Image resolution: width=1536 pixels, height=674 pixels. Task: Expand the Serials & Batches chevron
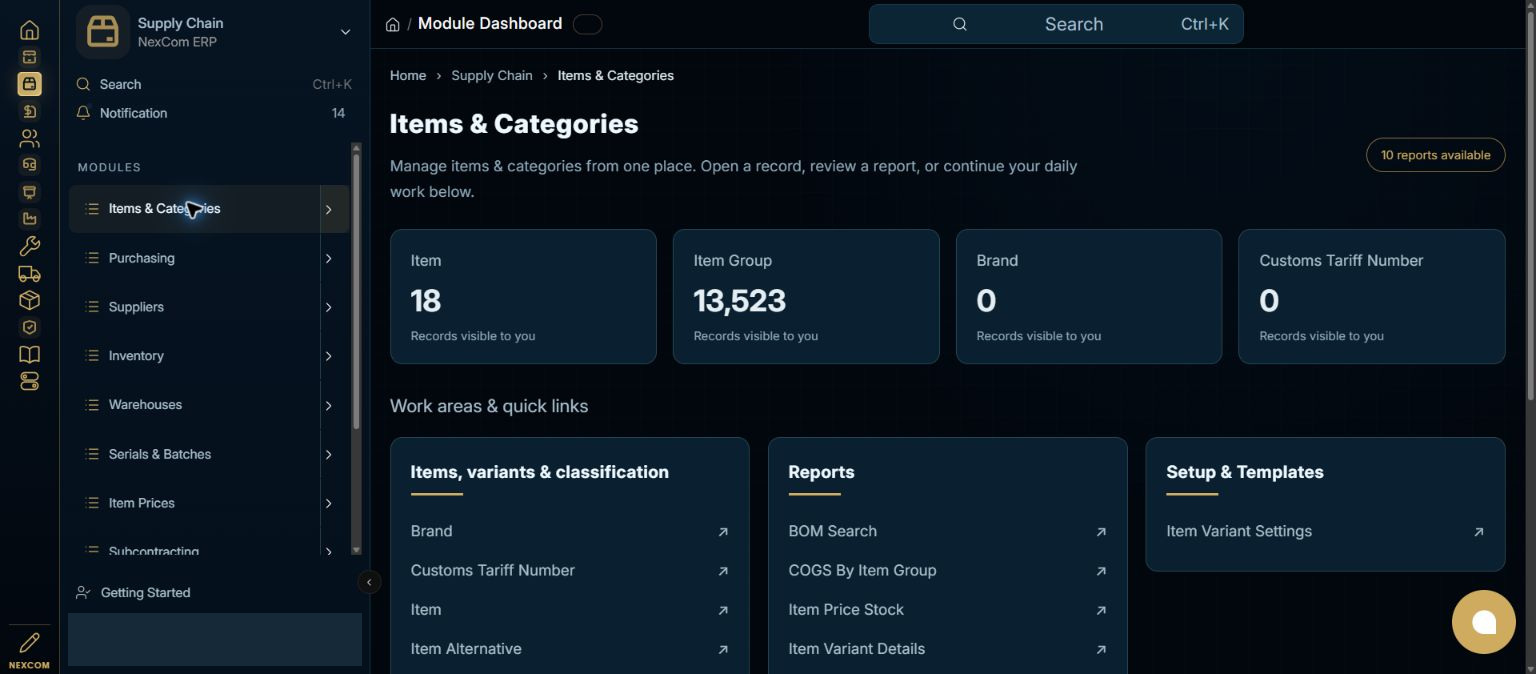pos(328,455)
